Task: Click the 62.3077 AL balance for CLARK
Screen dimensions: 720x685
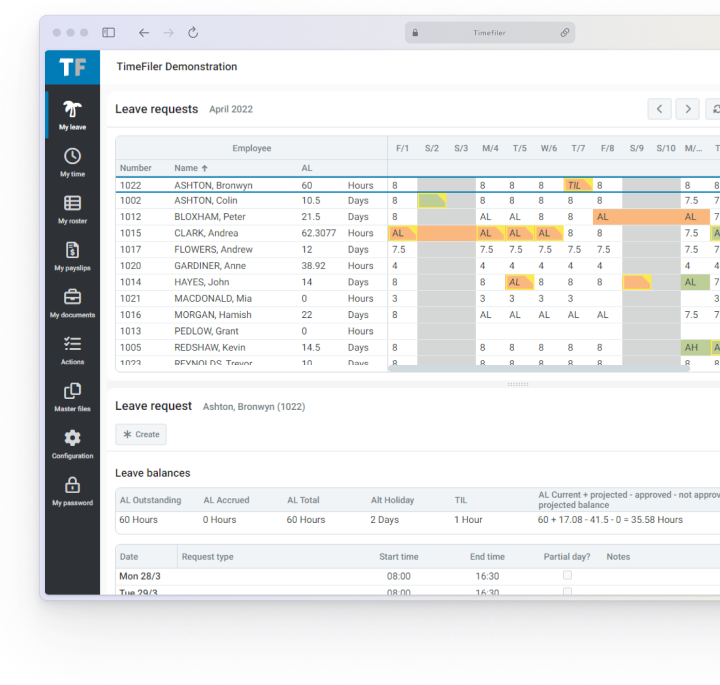Action: pos(319,233)
